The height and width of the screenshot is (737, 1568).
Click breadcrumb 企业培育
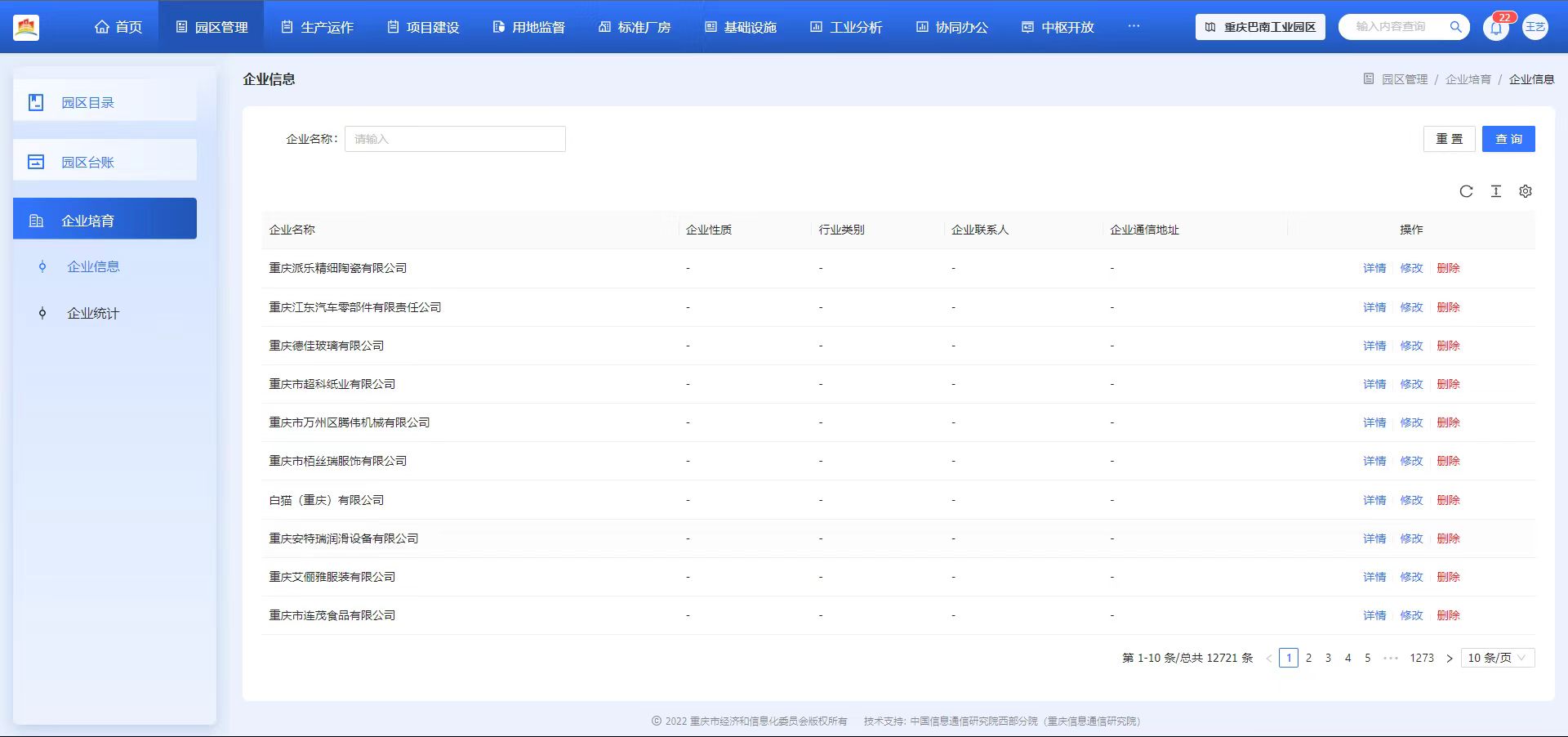pos(1468,79)
